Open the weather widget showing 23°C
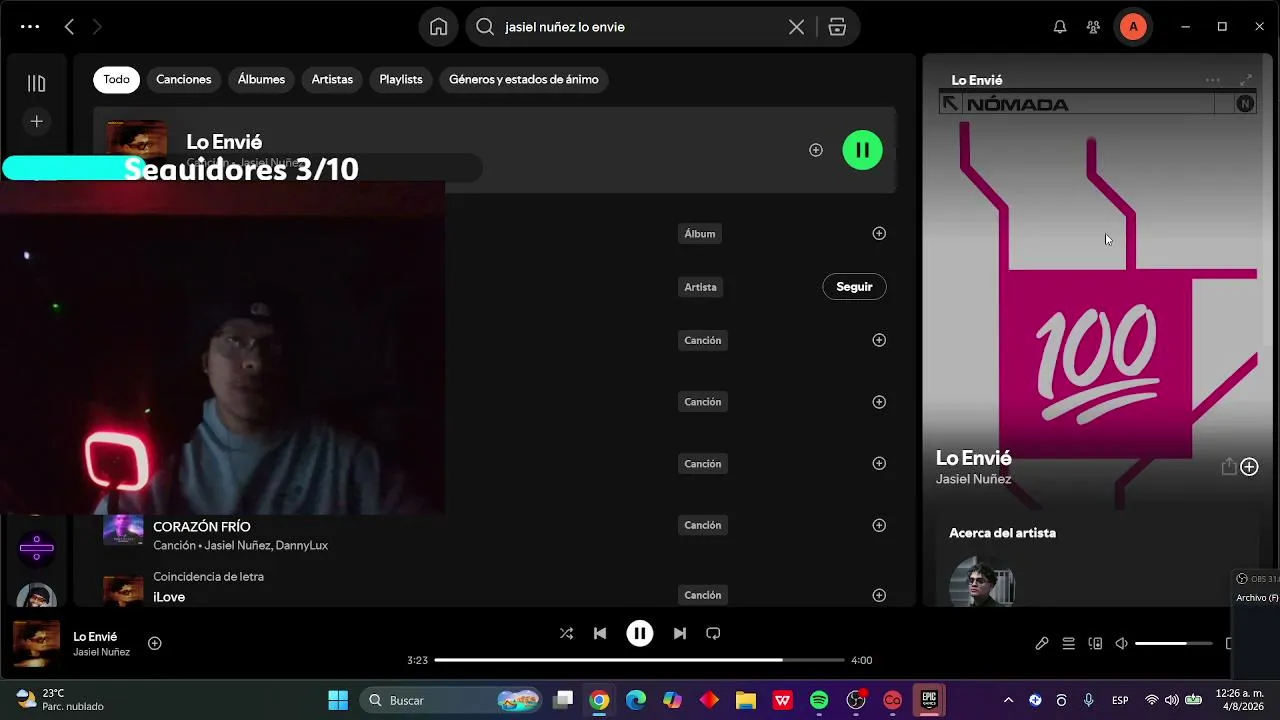 [60, 700]
